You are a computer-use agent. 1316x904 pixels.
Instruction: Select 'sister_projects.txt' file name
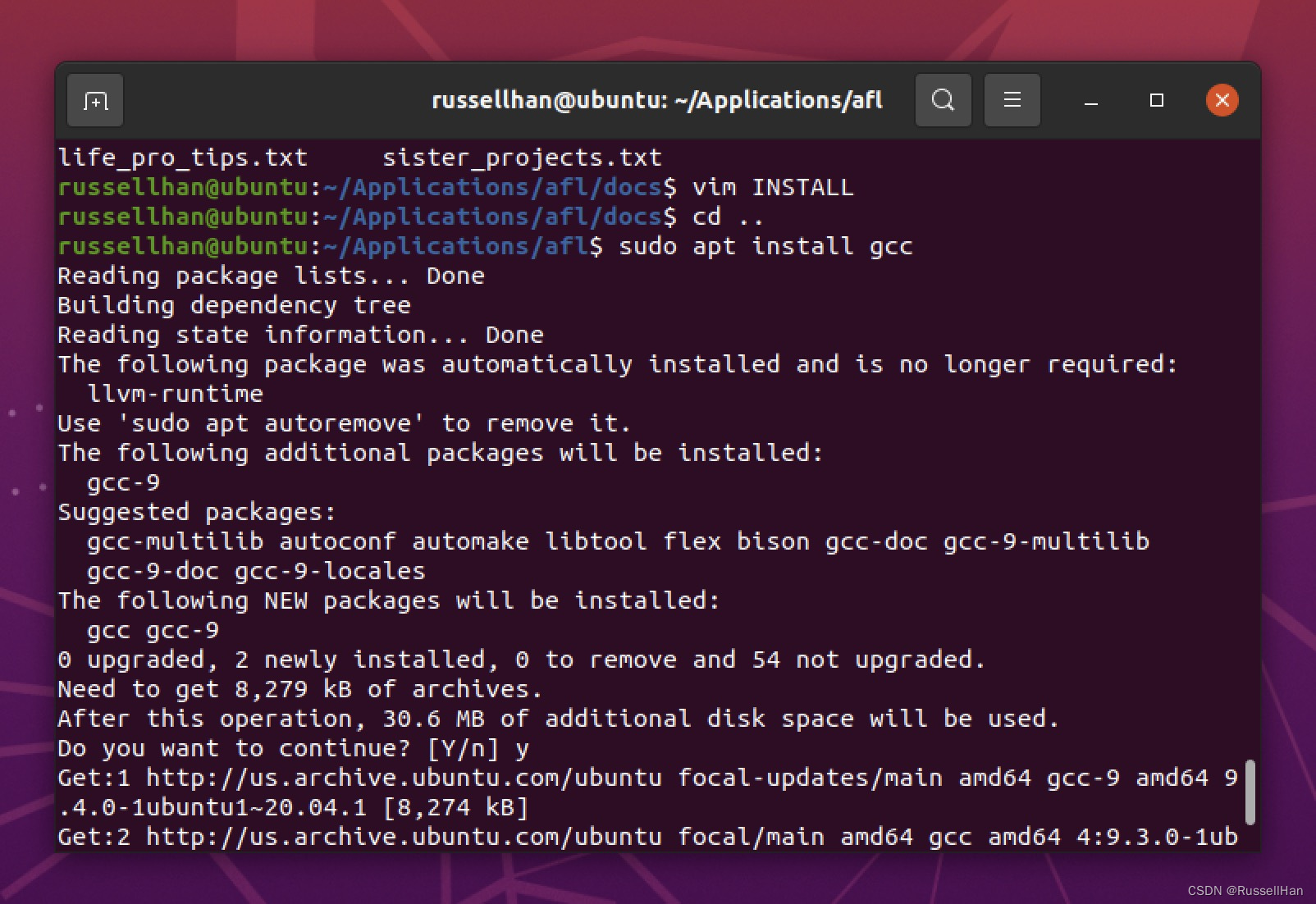522,158
